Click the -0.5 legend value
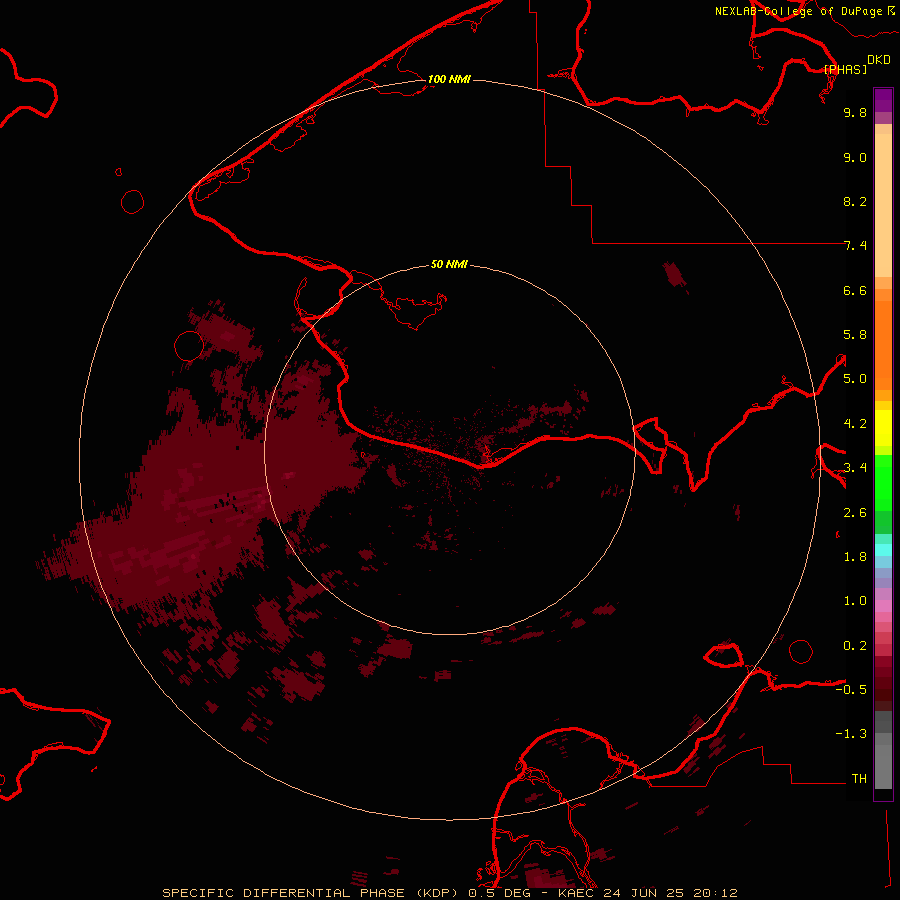900x900 pixels. pyautogui.click(x=851, y=690)
